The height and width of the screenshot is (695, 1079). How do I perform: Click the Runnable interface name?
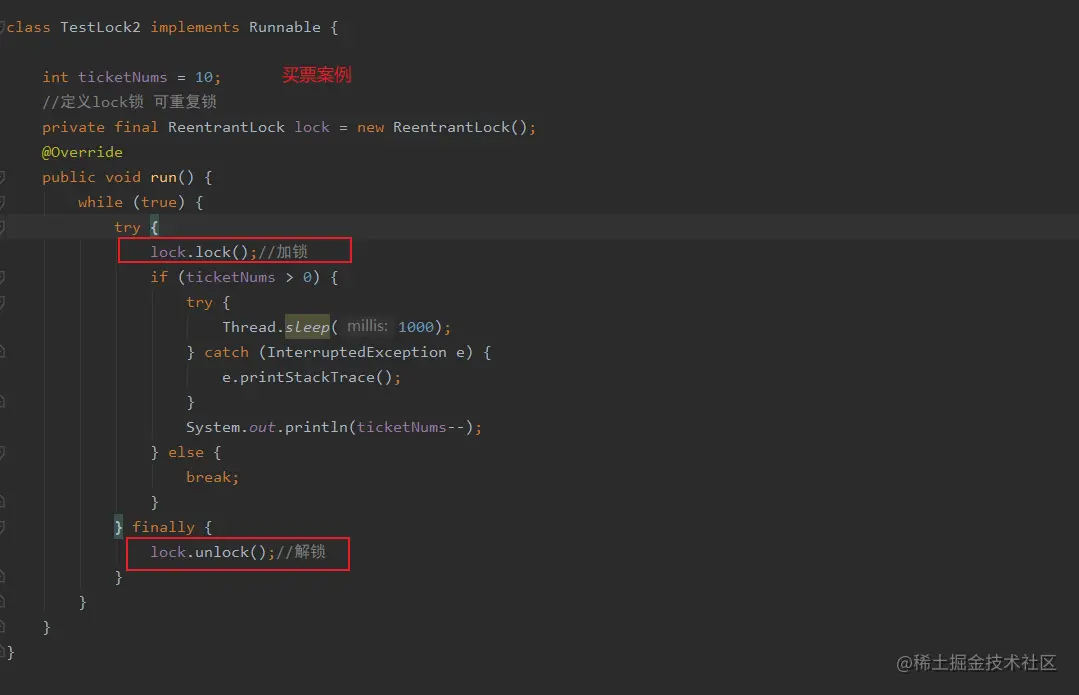click(x=285, y=28)
